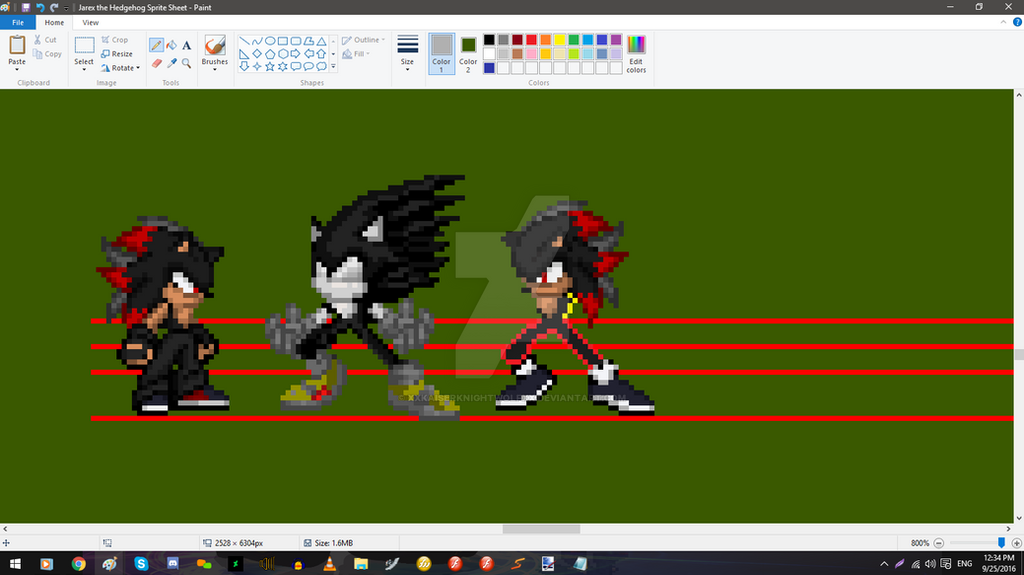
Task: Collapse the ribbon with the chevron
Action: click(1003, 22)
